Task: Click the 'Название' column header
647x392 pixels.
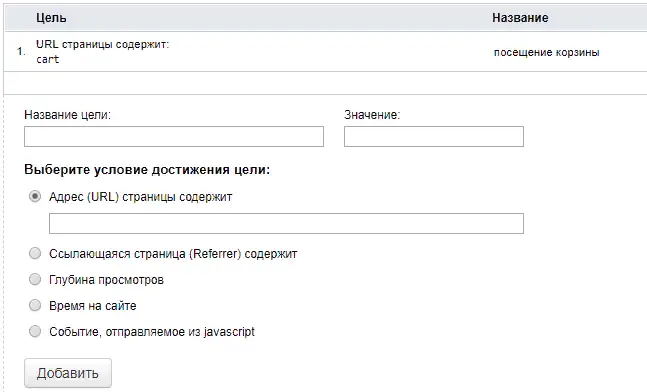Action: point(520,18)
